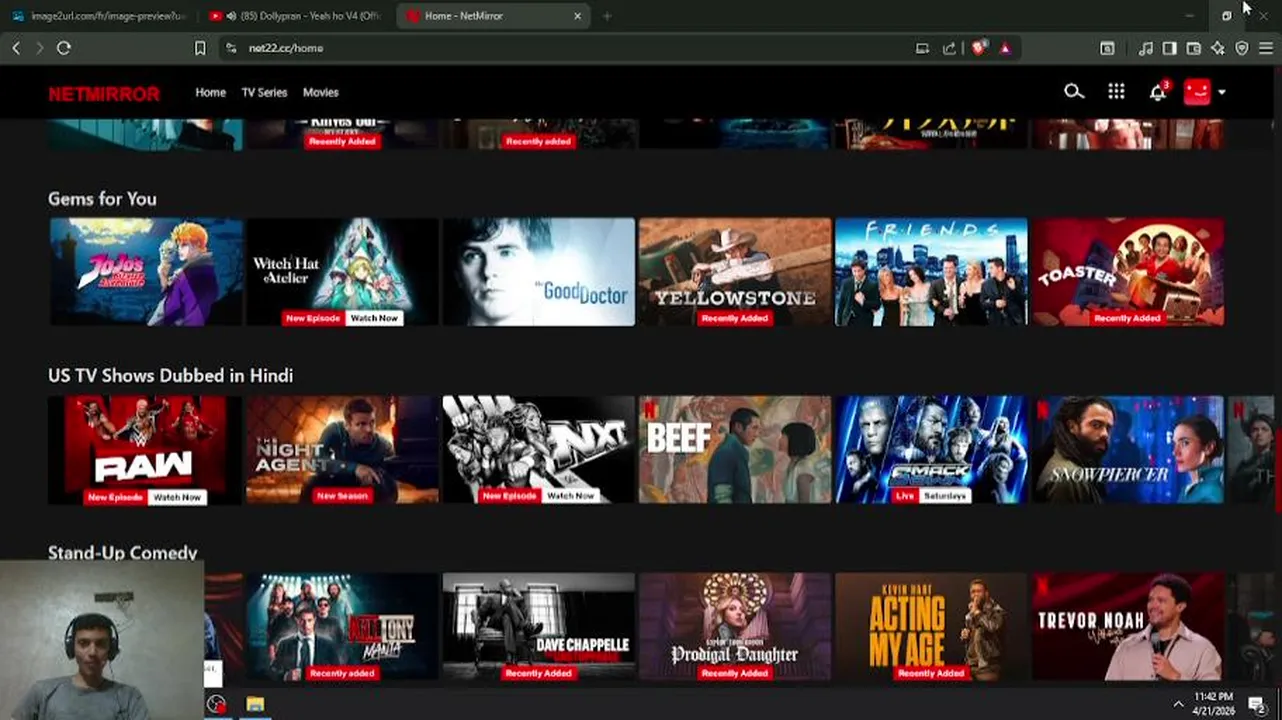Open The Night Agent card
This screenshot has height=720, width=1282.
tap(342, 450)
